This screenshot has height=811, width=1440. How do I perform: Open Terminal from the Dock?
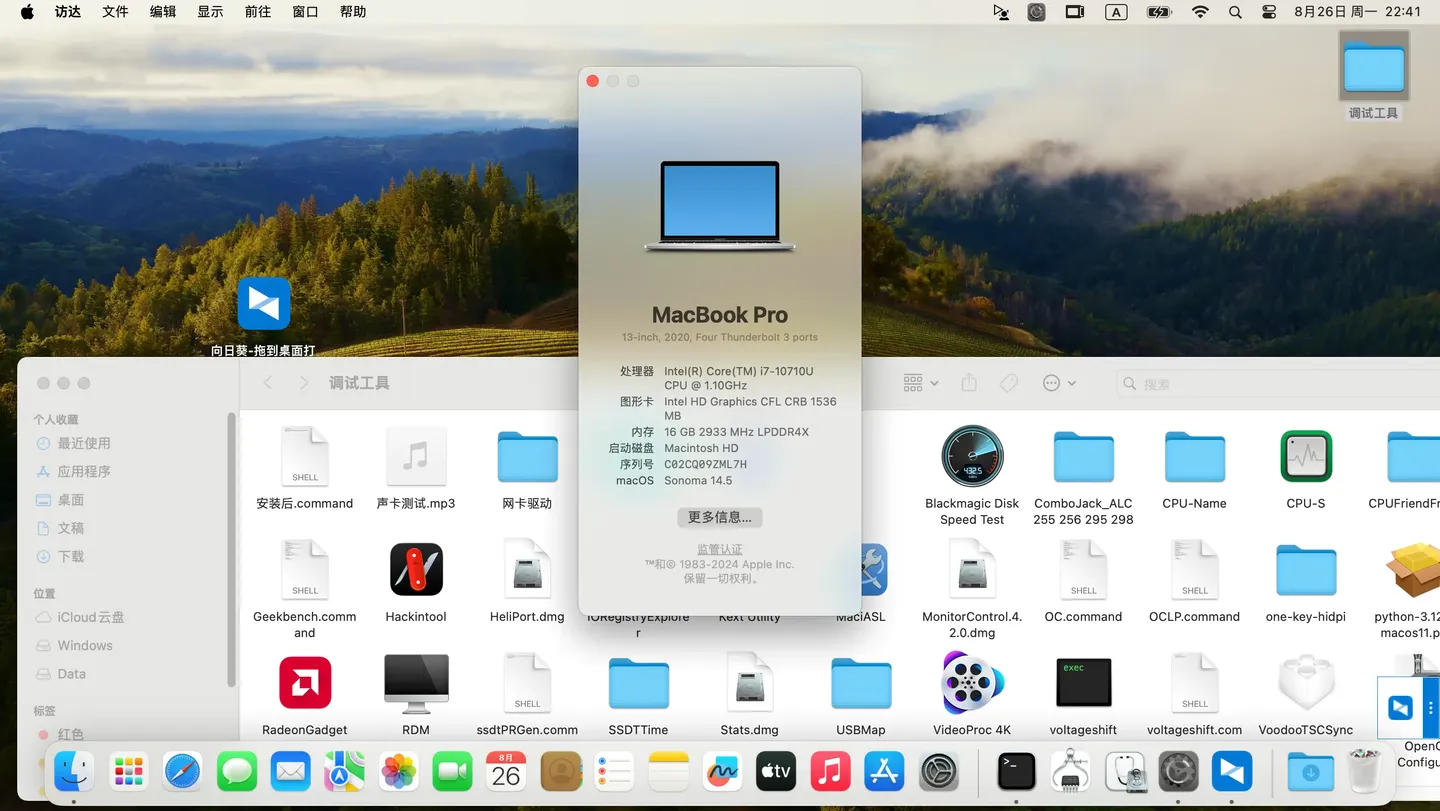1016,772
